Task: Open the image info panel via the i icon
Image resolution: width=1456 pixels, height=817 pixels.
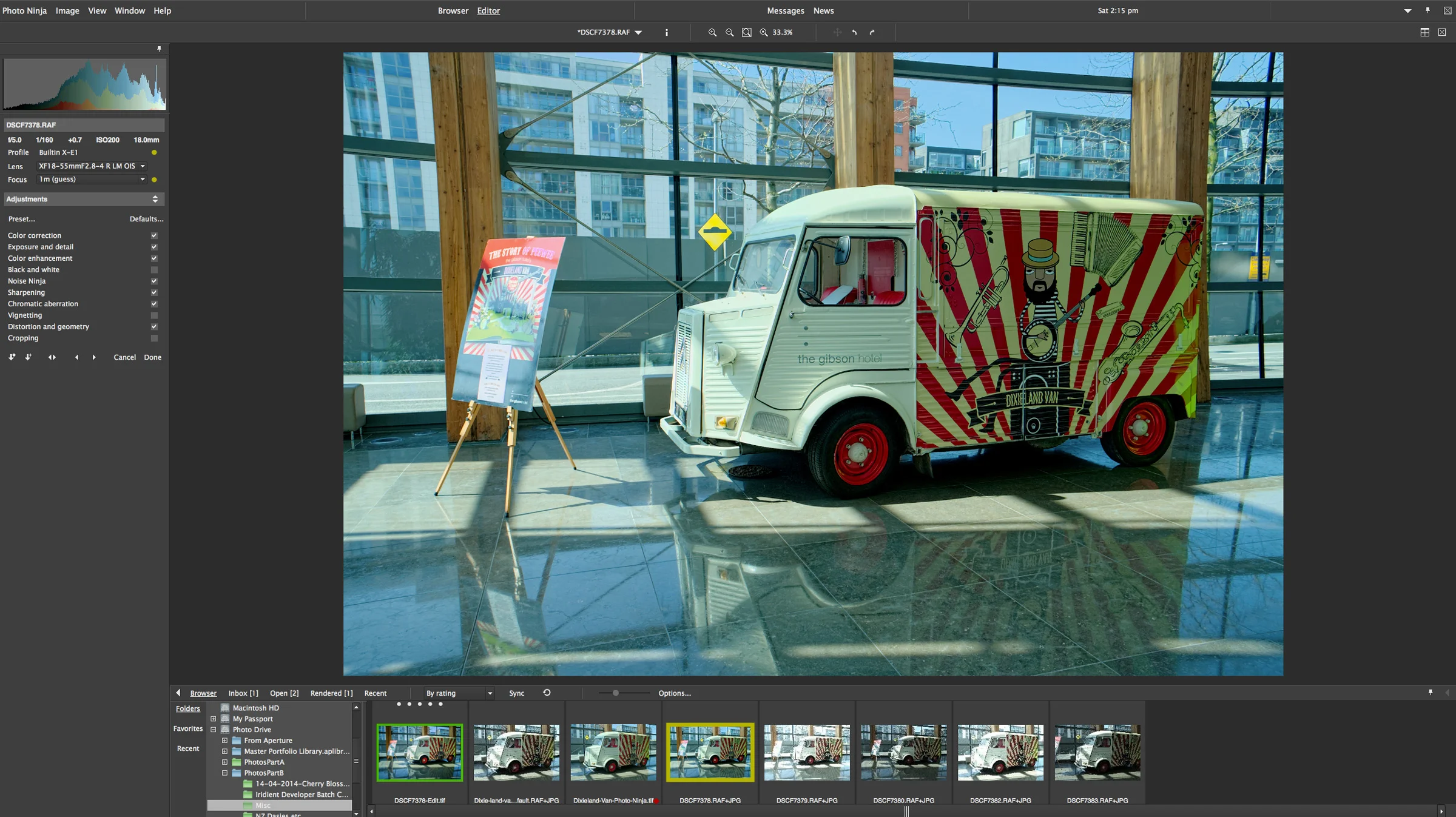Action: pyautogui.click(x=666, y=32)
